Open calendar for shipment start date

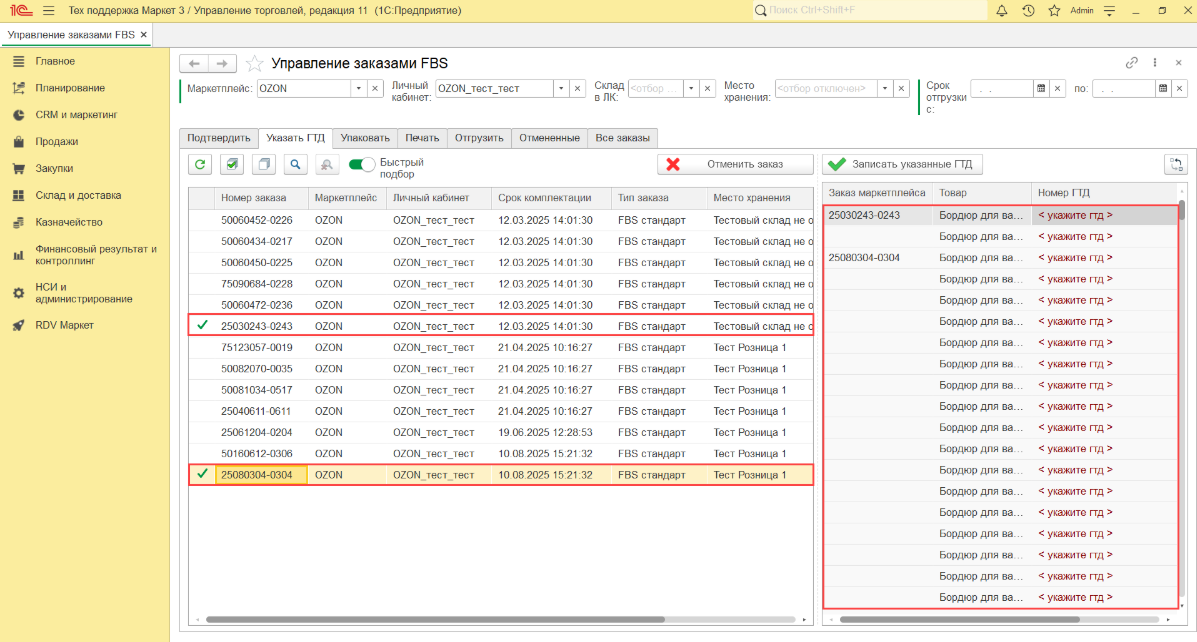[1041, 88]
